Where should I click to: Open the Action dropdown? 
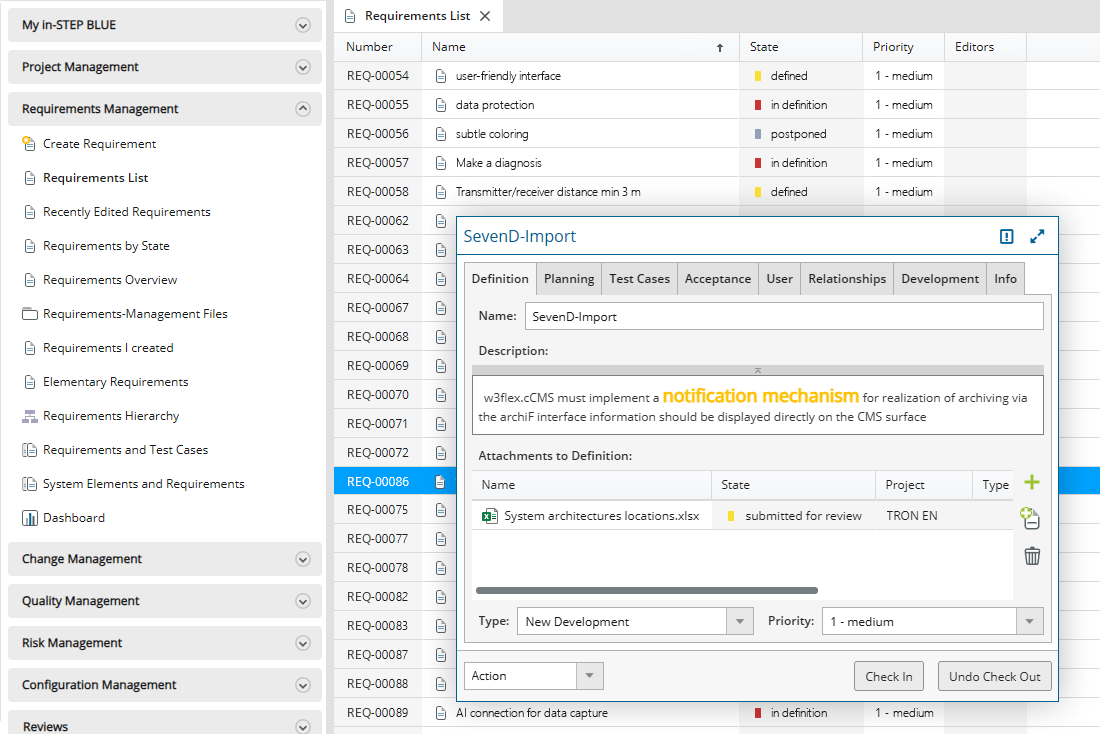(590, 676)
